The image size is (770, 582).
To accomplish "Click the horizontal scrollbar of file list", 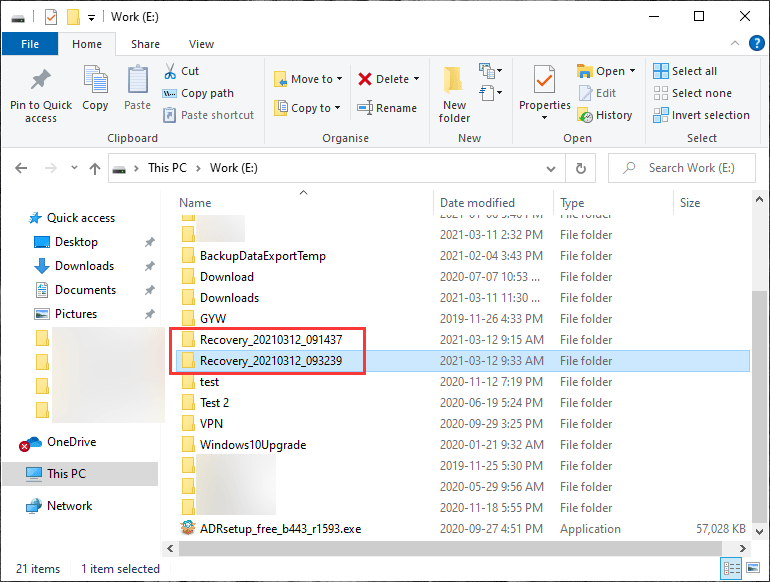I will [451, 548].
